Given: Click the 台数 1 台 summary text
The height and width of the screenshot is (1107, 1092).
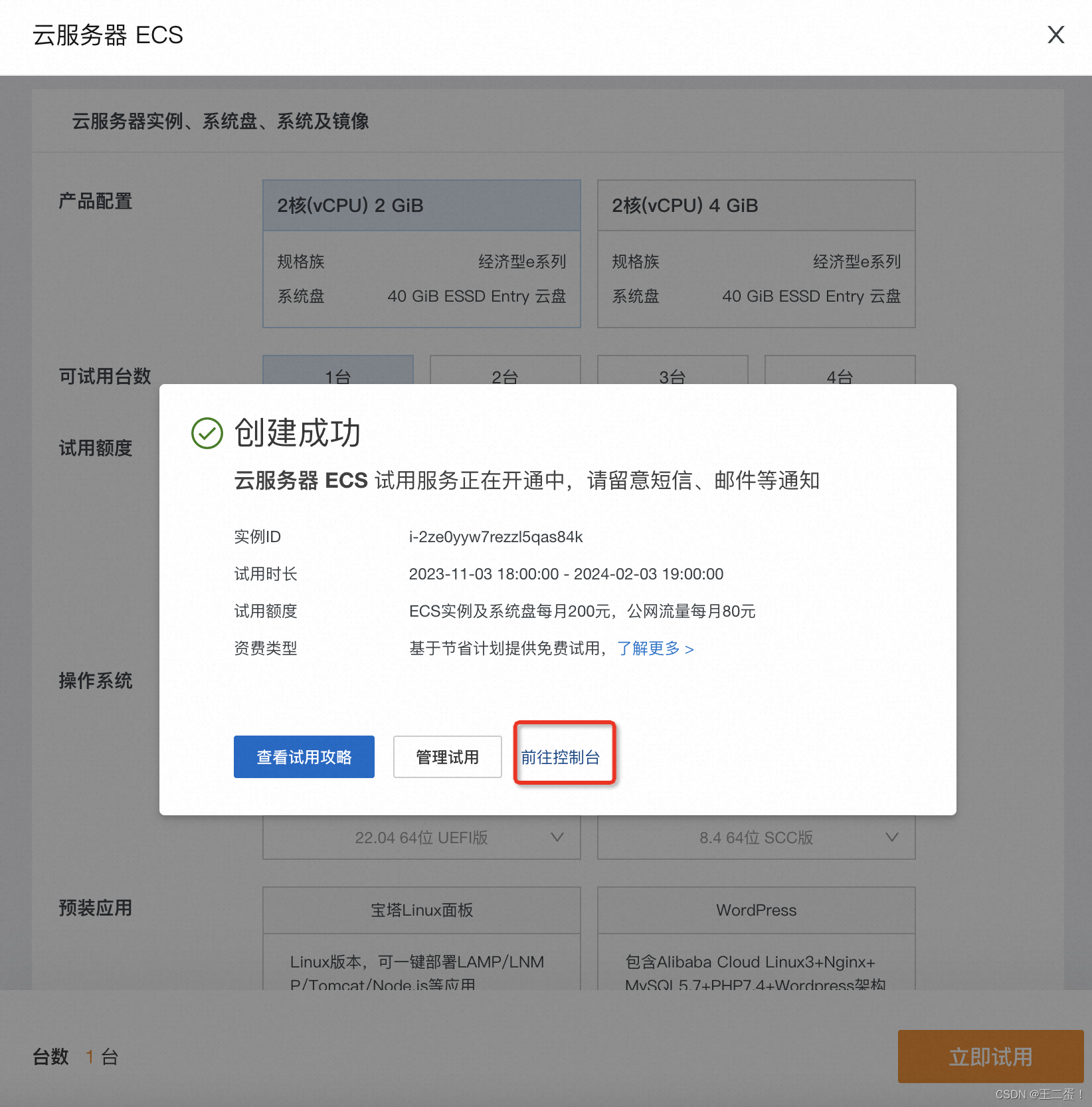Looking at the screenshot, I should click(76, 1057).
